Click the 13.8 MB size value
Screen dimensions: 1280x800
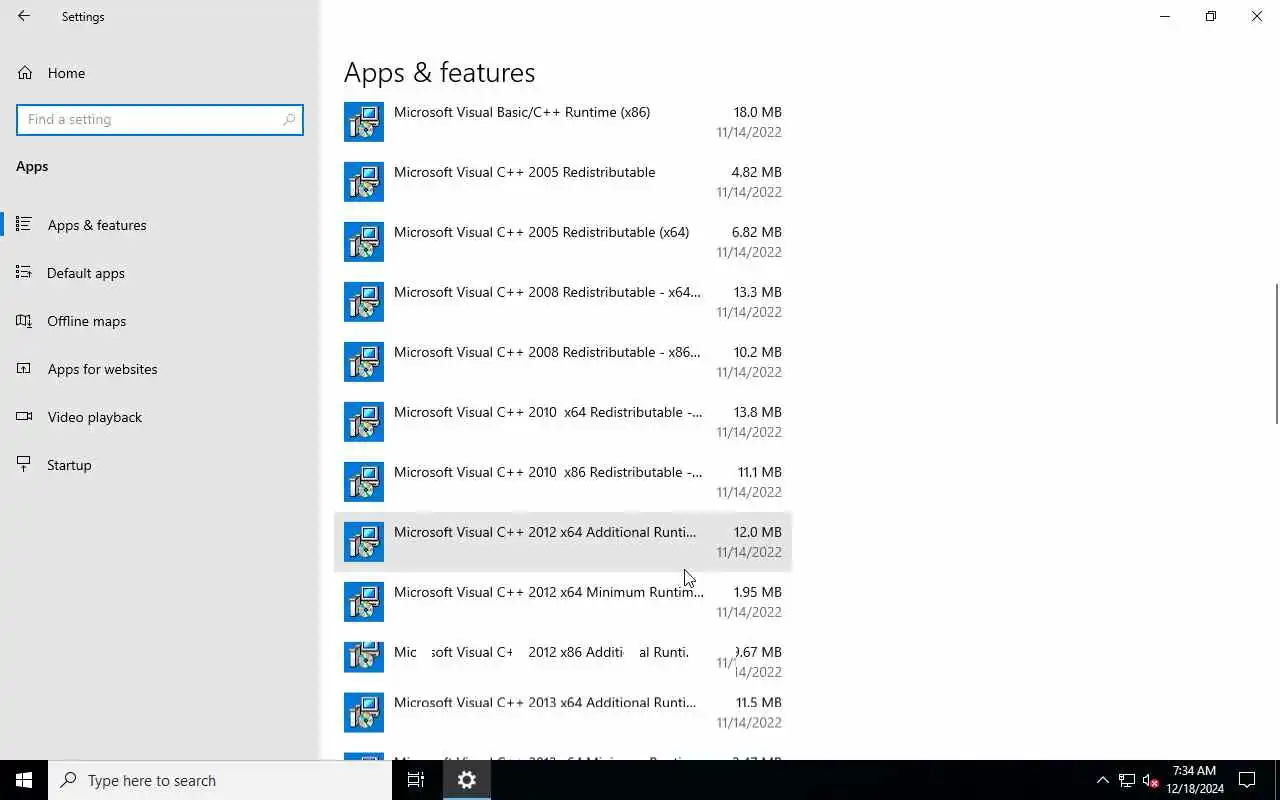point(758,412)
